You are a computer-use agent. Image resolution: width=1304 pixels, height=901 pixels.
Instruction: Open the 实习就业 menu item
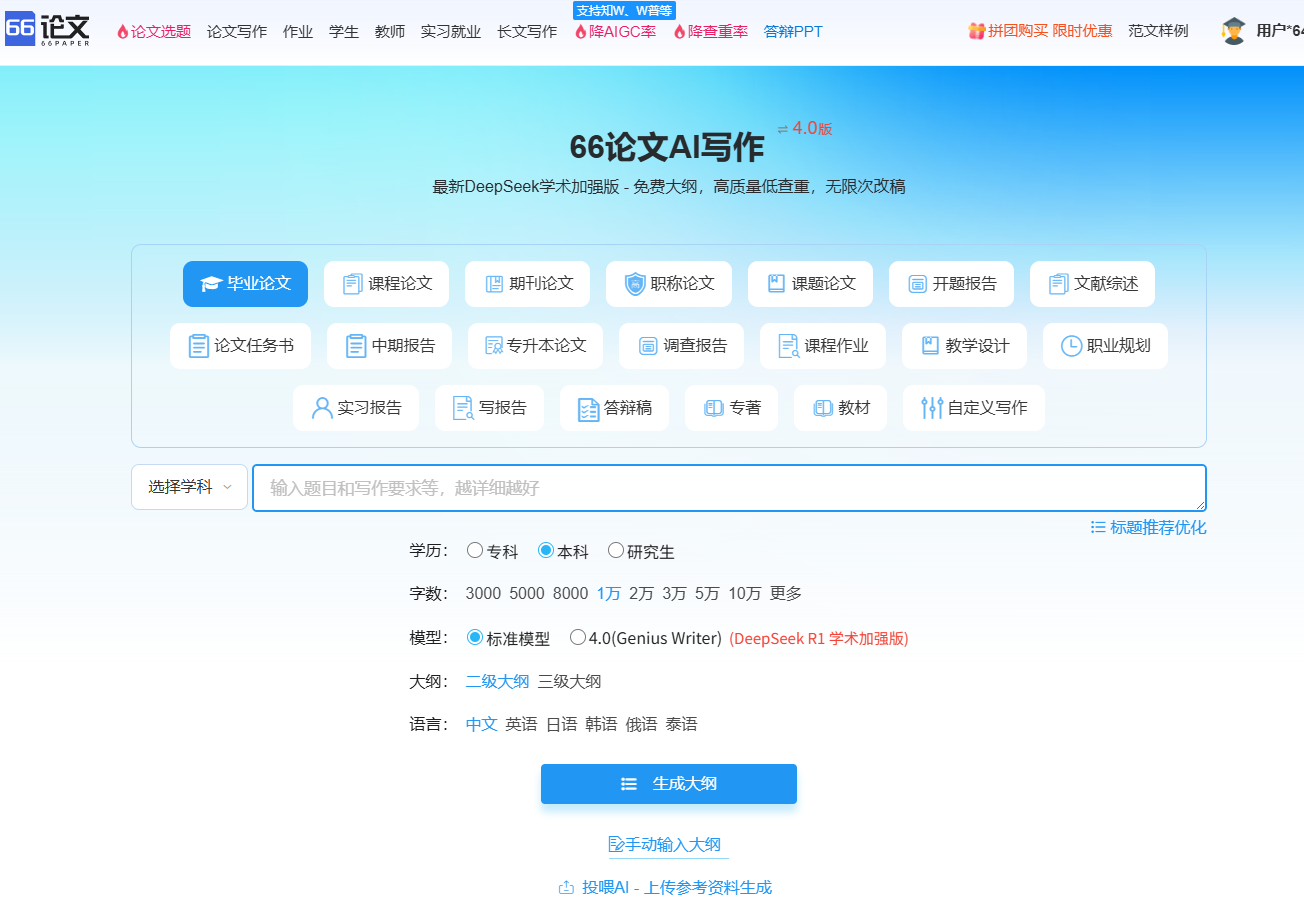tap(451, 31)
